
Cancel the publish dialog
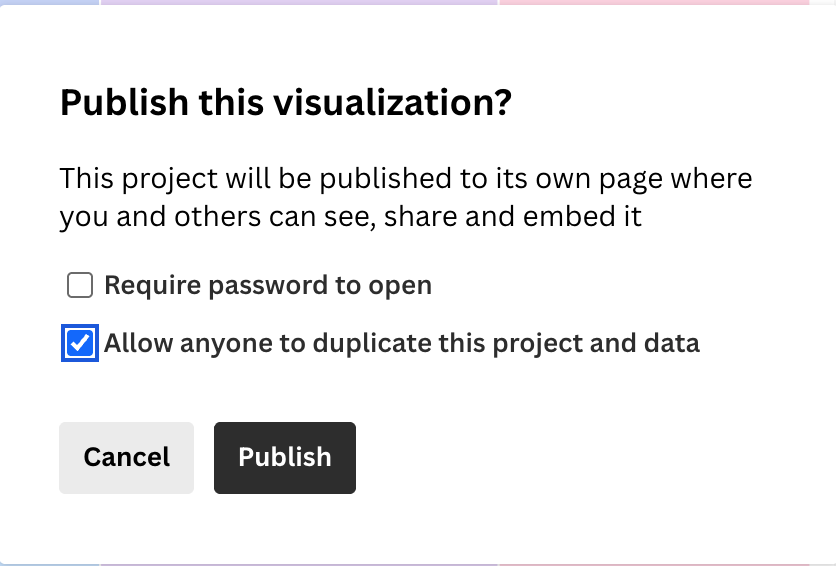click(x=126, y=458)
